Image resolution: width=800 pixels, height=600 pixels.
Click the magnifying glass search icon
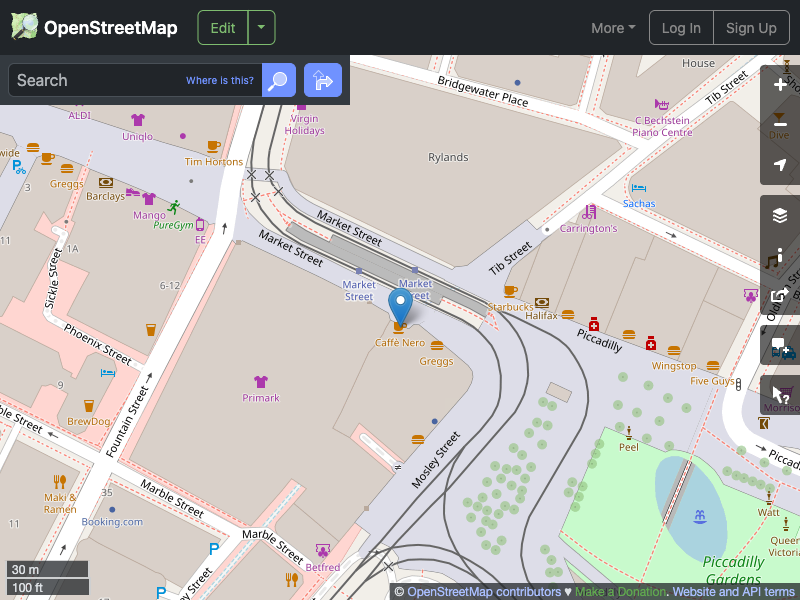(x=278, y=80)
